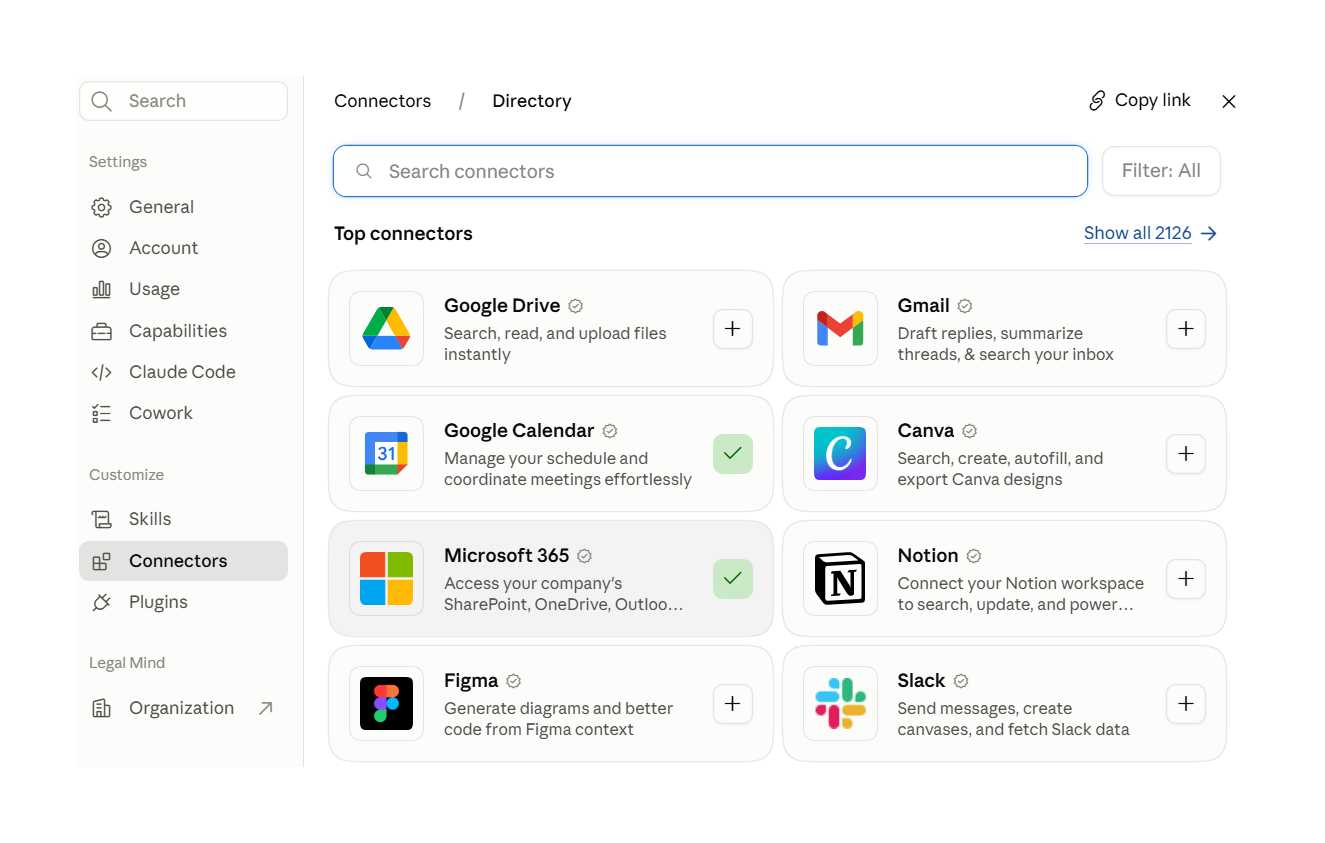The image size is (1325, 843).
Task: Open the Filter: All dropdown
Action: coord(1161,171)
